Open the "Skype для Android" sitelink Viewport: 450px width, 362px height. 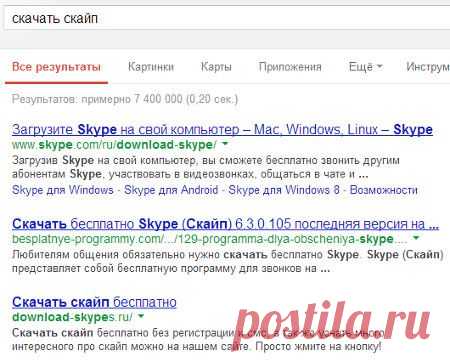171,190
